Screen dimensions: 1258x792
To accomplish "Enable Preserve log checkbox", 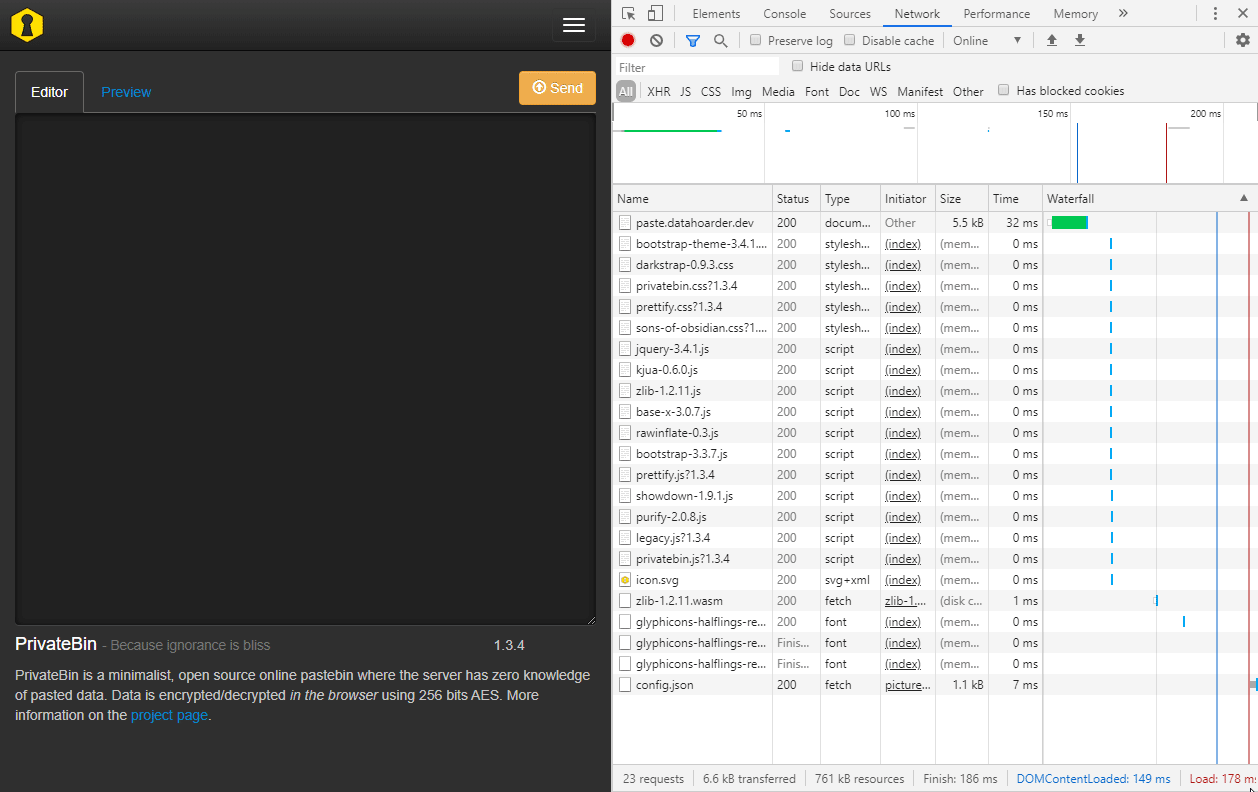I will pyautogui.click(x=756, y=40).
